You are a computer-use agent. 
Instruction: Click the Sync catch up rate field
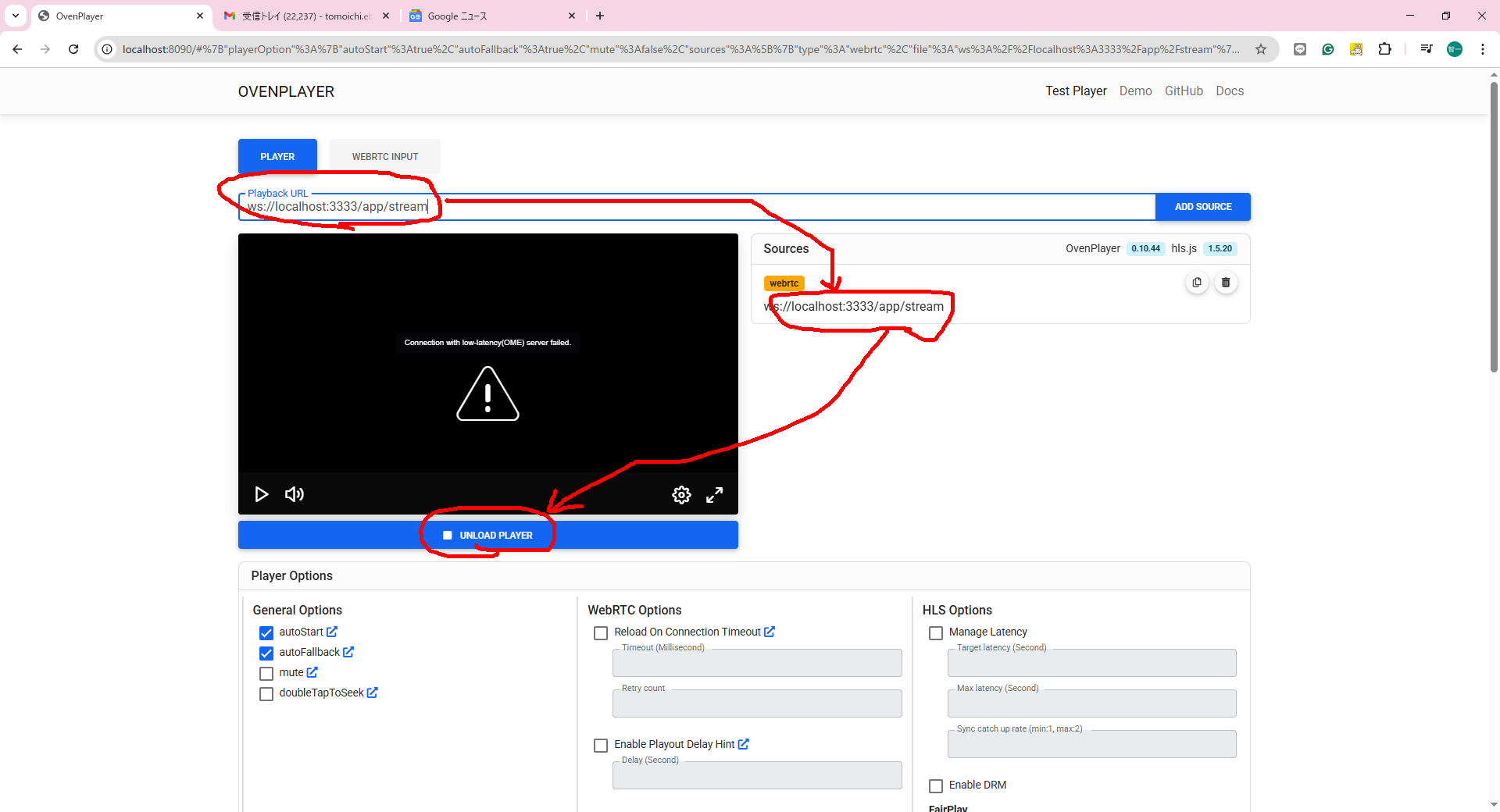tap(1092, 744)
